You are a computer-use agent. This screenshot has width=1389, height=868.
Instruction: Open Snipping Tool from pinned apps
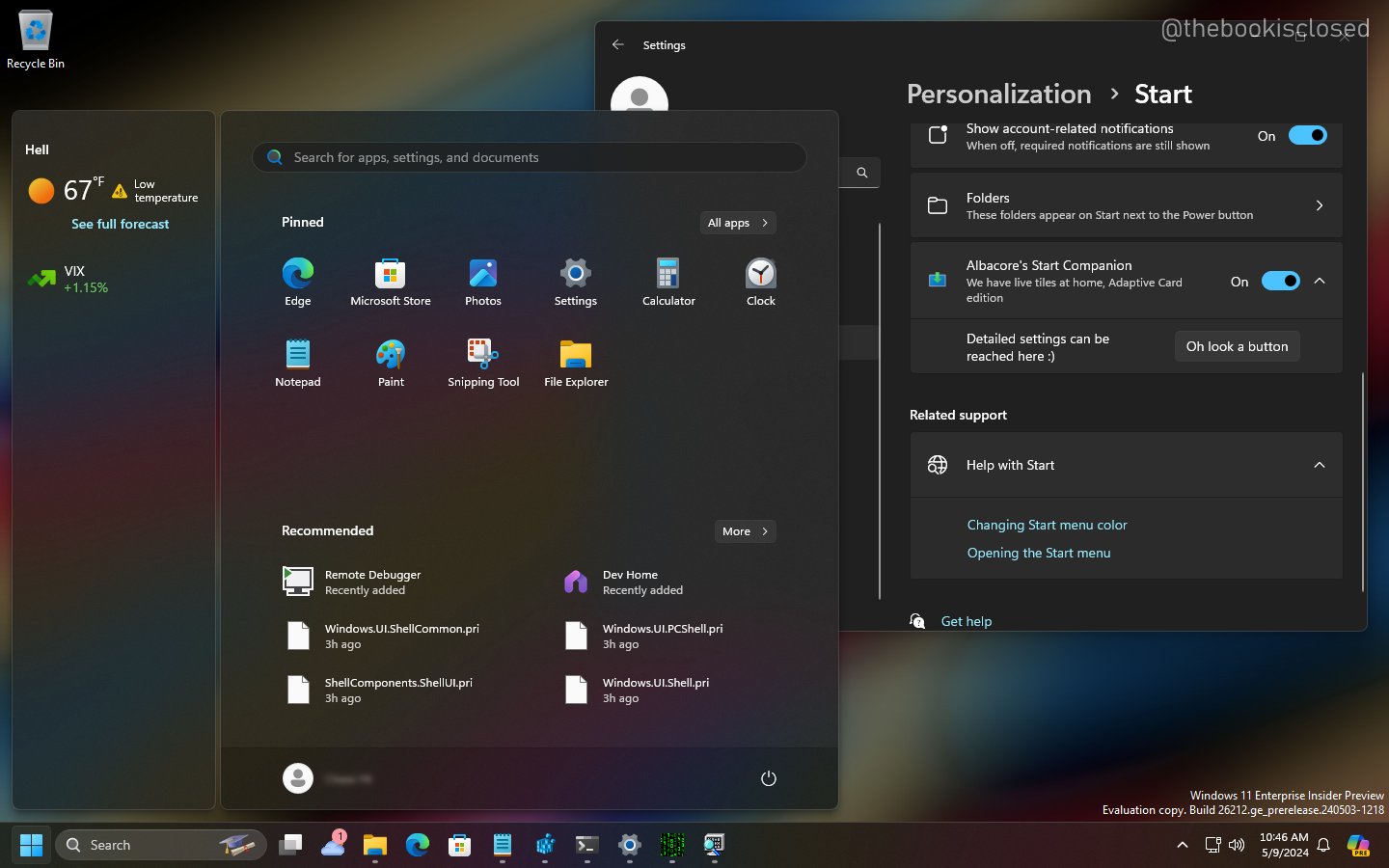click(482, 363)
